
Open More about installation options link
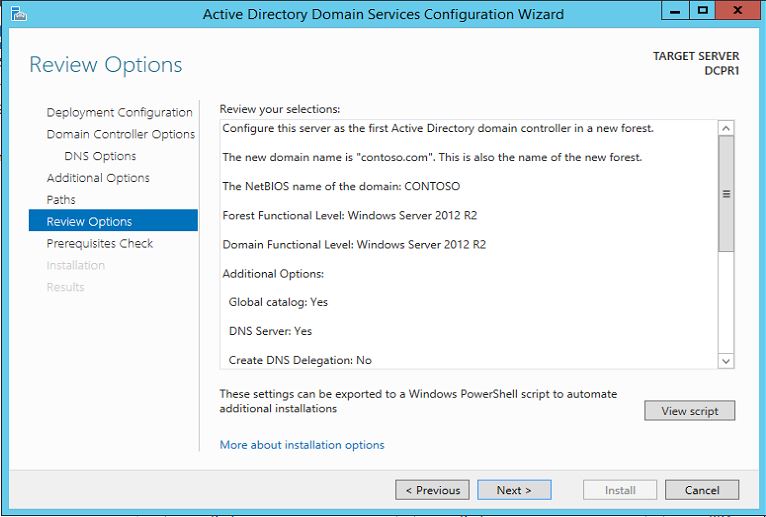click(302, 445)
